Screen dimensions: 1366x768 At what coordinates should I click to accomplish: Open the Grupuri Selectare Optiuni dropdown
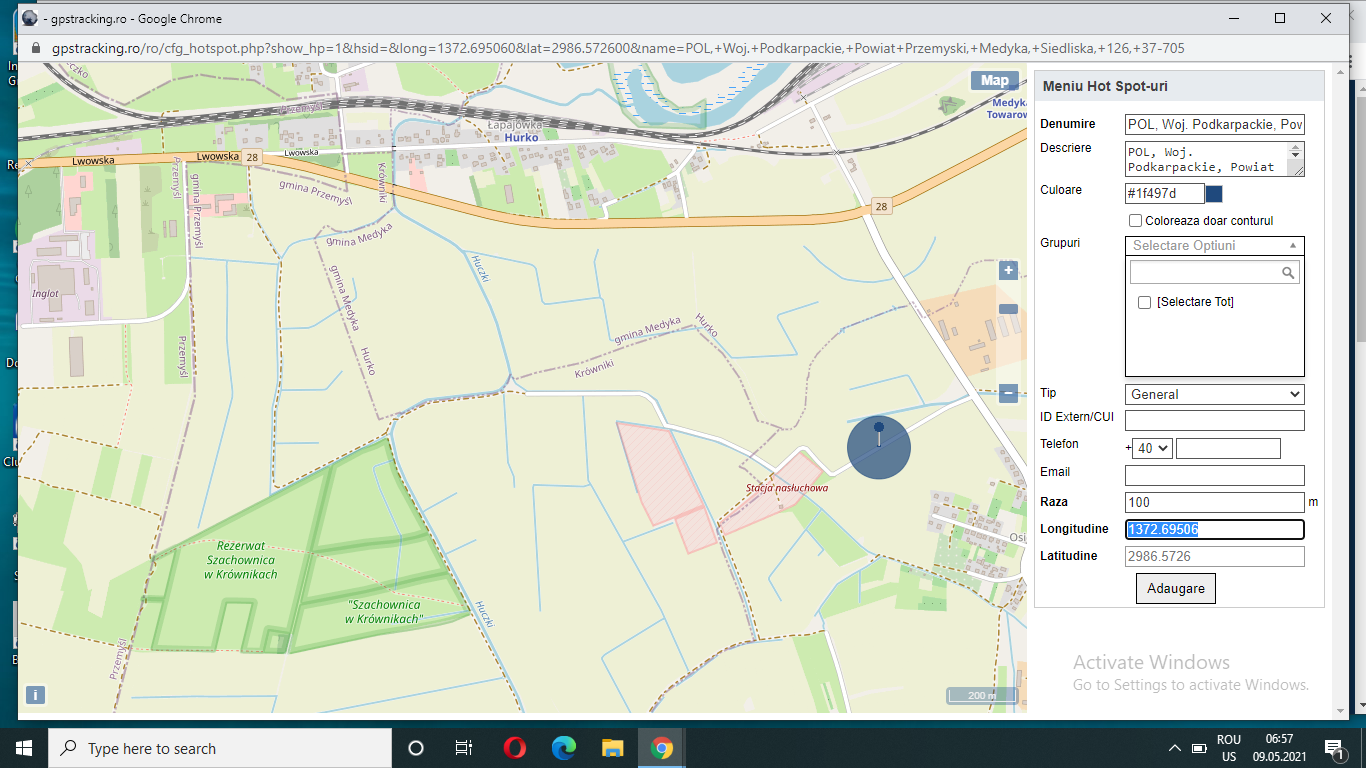coord(1214,245)
